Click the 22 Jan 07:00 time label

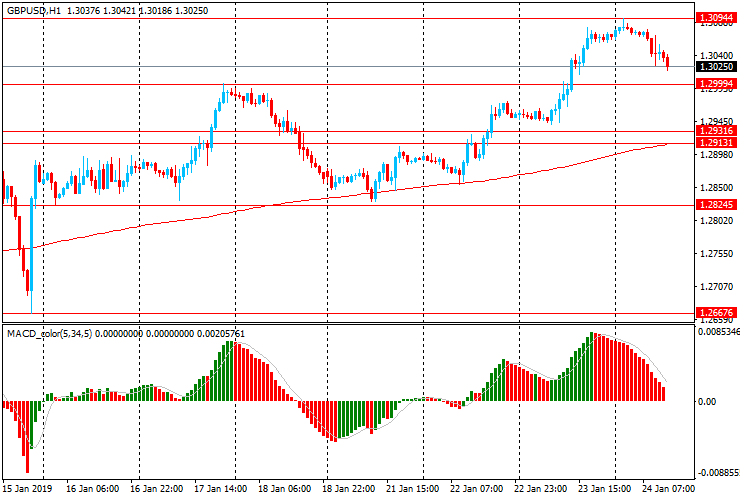point(477,488)
